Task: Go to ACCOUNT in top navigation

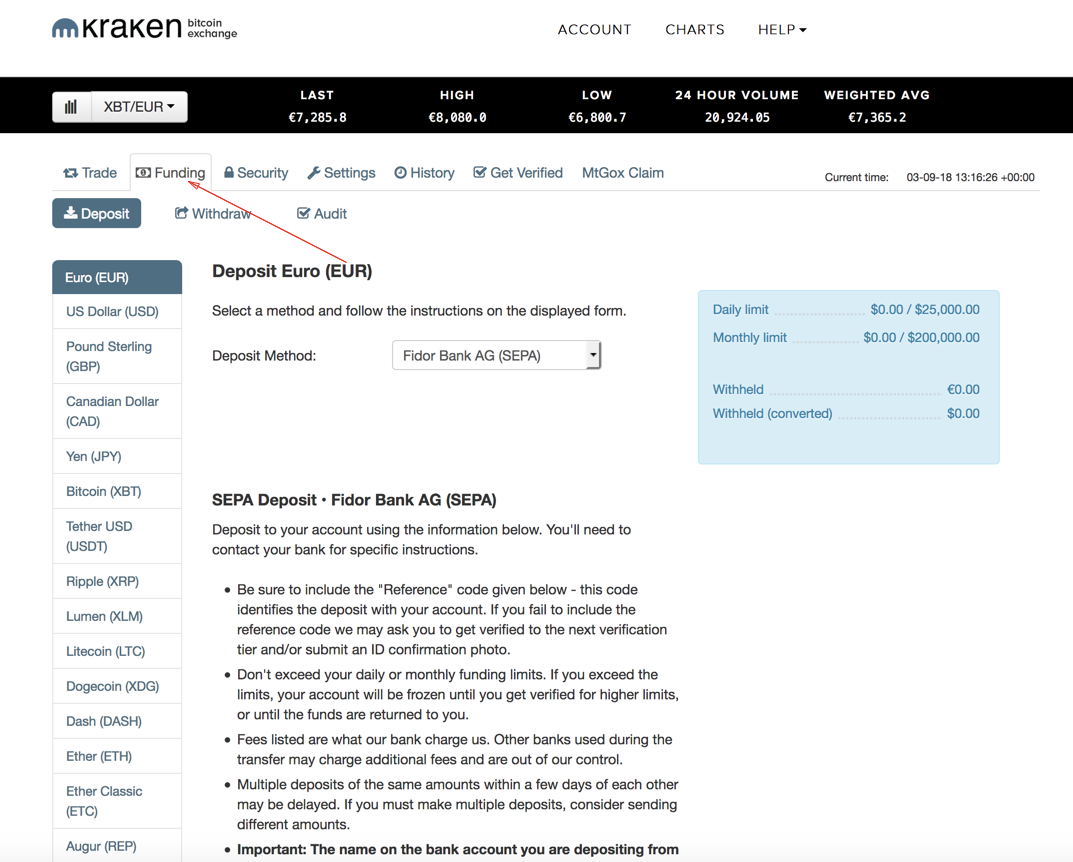Action: (x=594, y=29)
